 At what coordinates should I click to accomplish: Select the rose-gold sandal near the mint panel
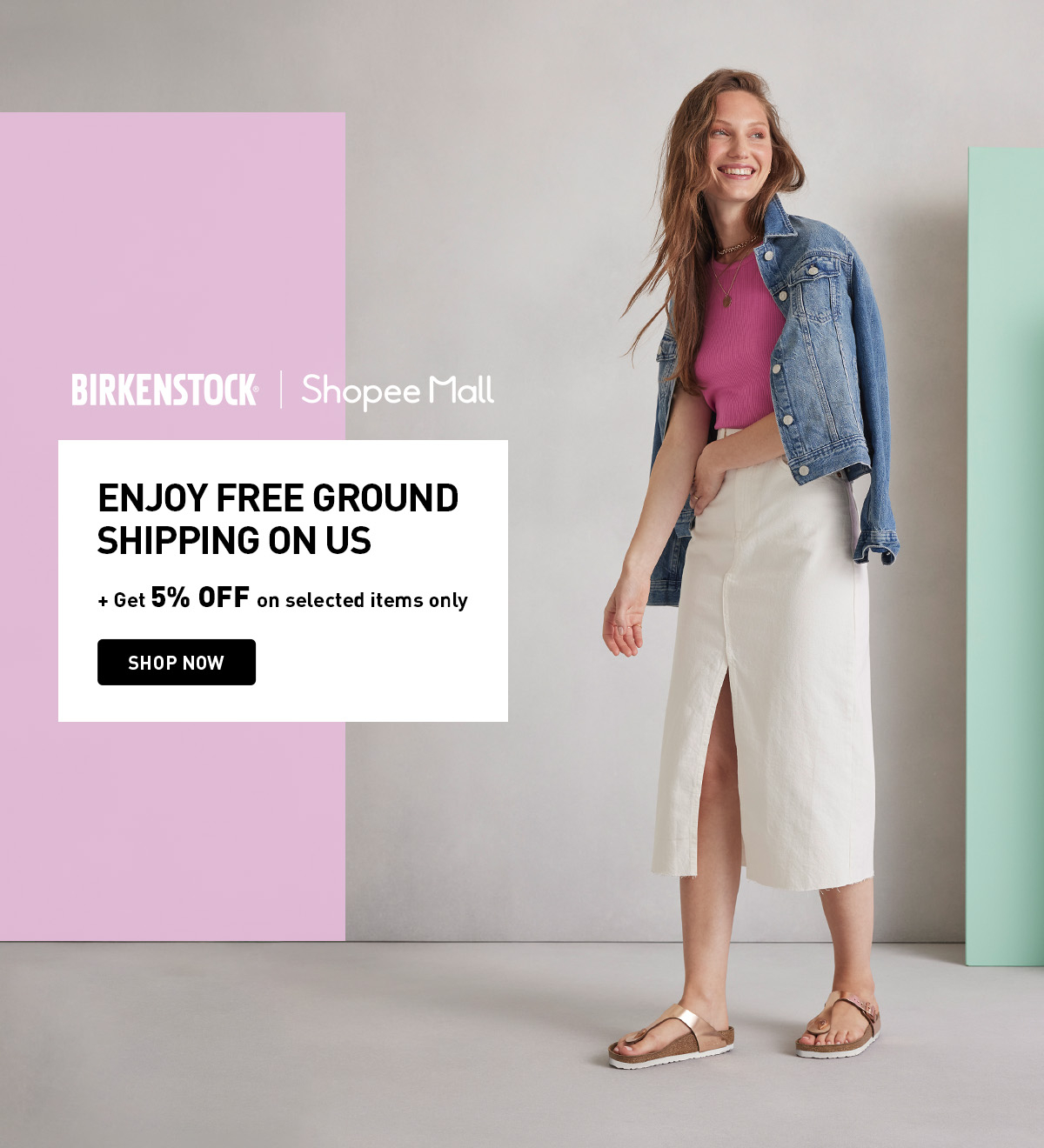click(x=839, y=1026)
